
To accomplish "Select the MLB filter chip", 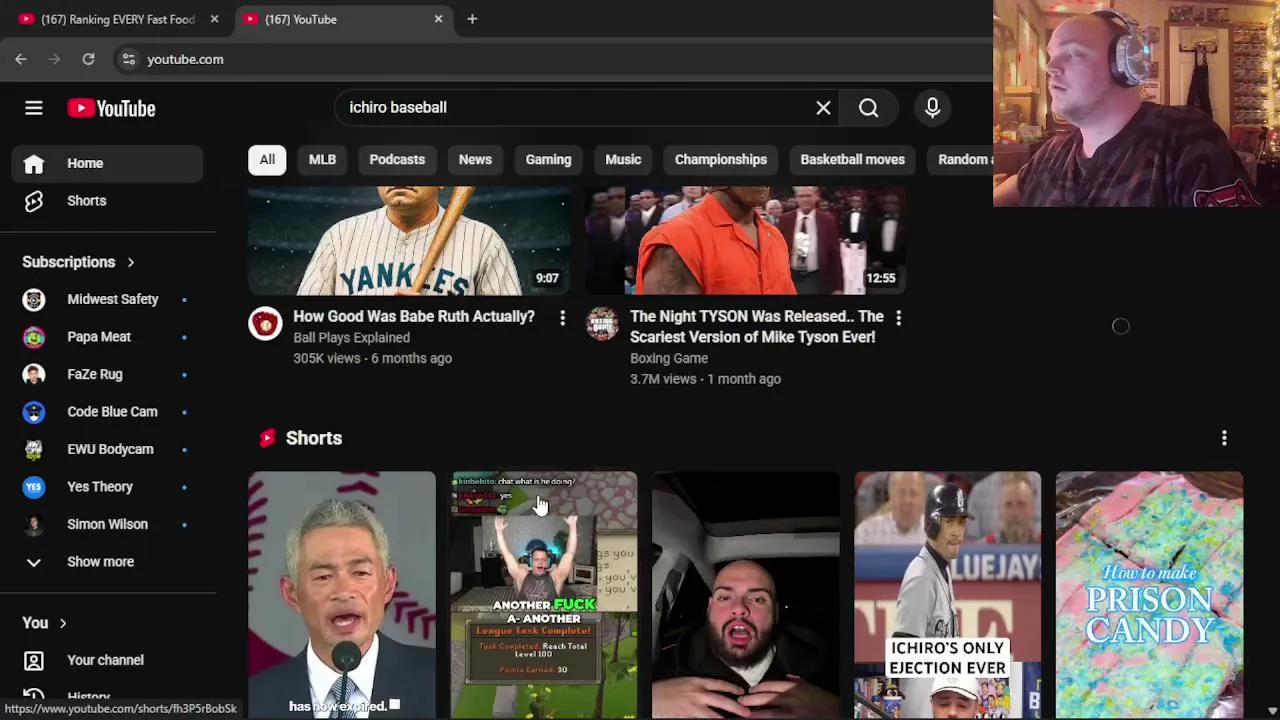I will click(322, 159).
